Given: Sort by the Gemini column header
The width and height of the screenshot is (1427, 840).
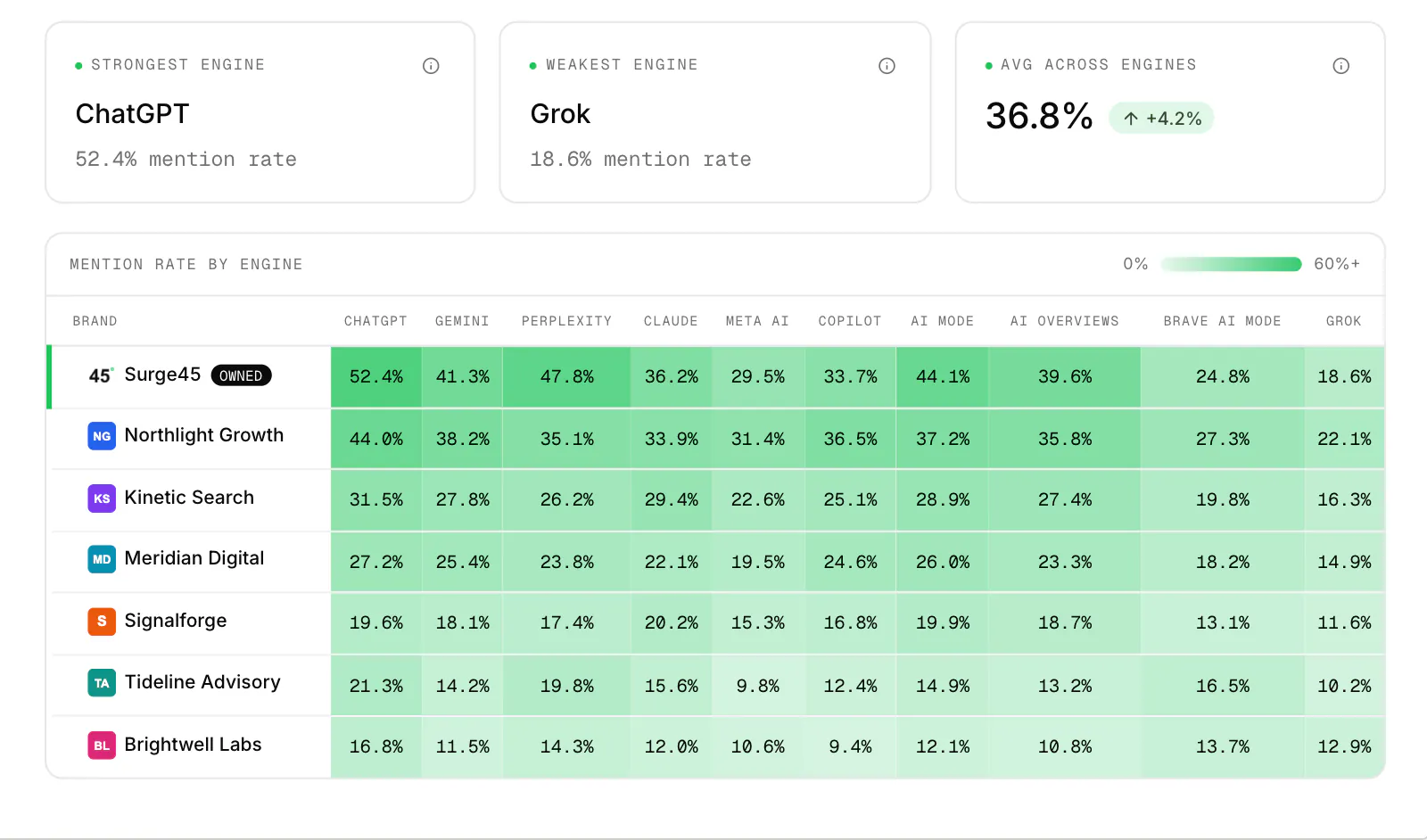Looking at the screenshot, I should pyautogui.click(x=462, y=321).
